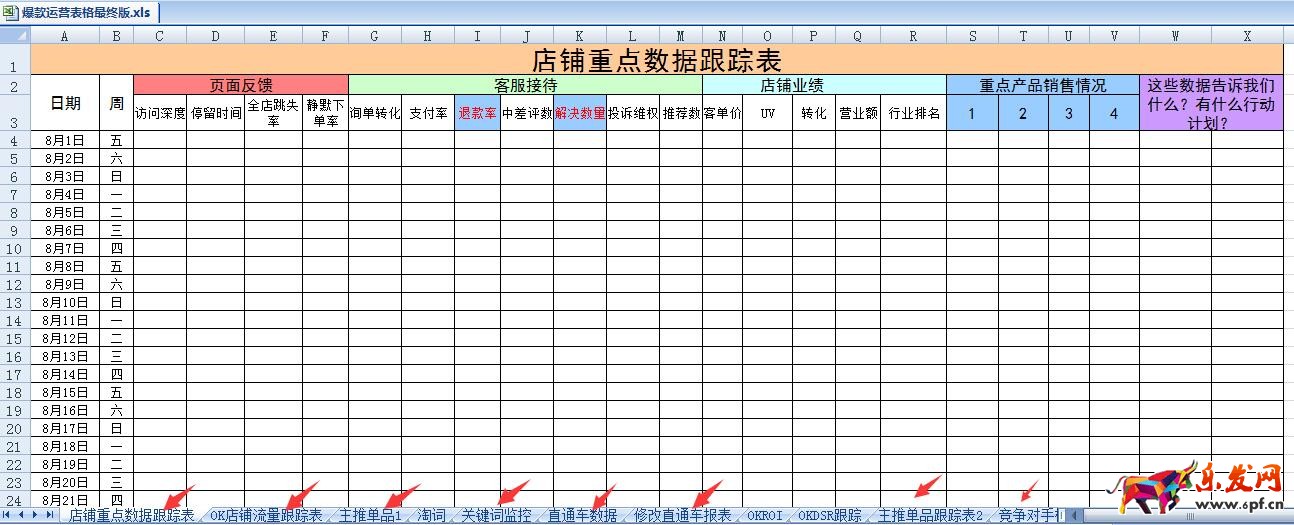Switch to 直通车数据 sheet tab

(x=582, y=516)
